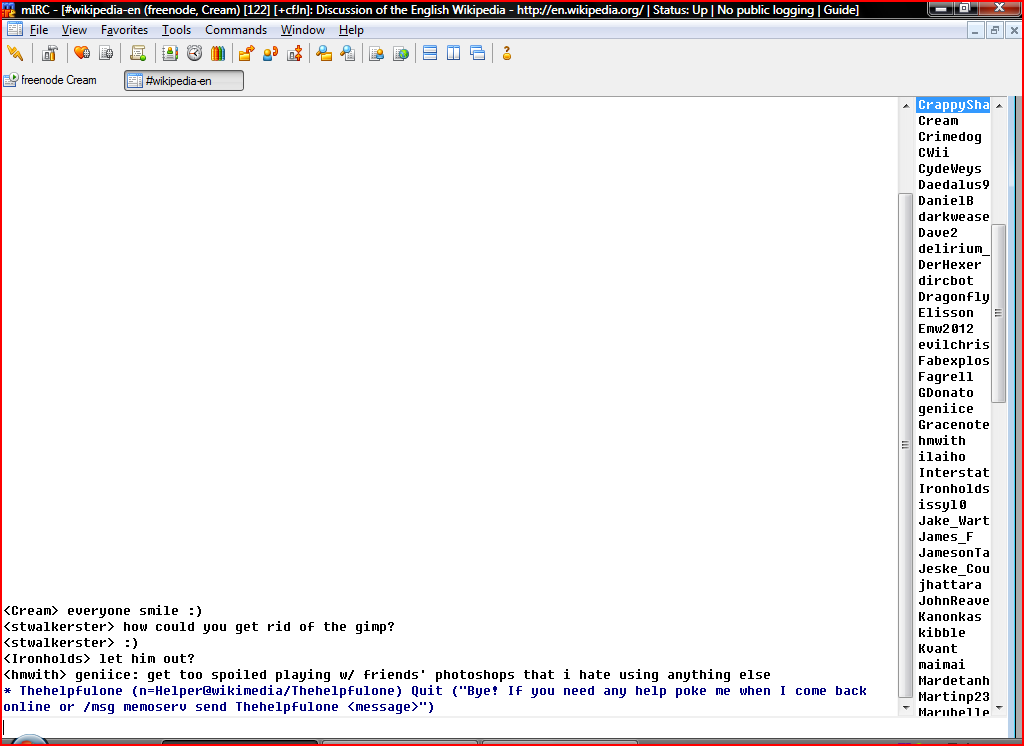The image size is (1024, 746).
Task: Tile windows horizontally icon
Action: pos(430,54)
